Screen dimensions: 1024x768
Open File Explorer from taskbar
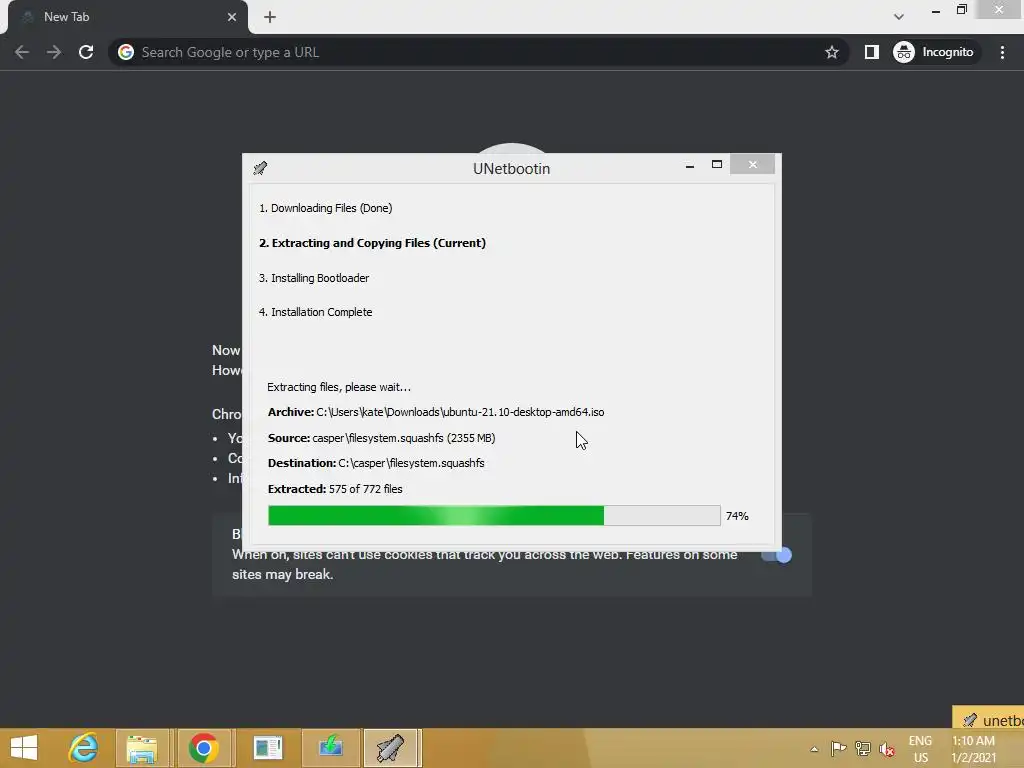(x=142, y=748)
